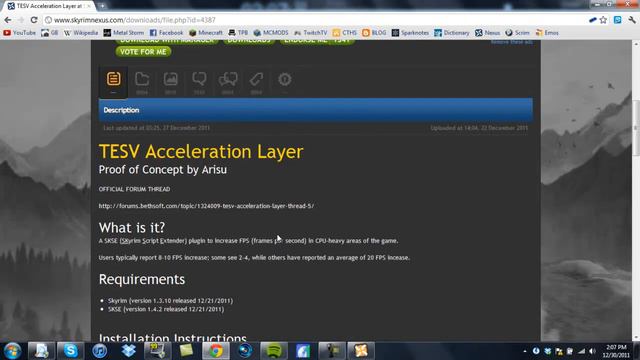640x360 pixels.
Task: Open the Metal Storm bookmark
Action: (123, 33)
